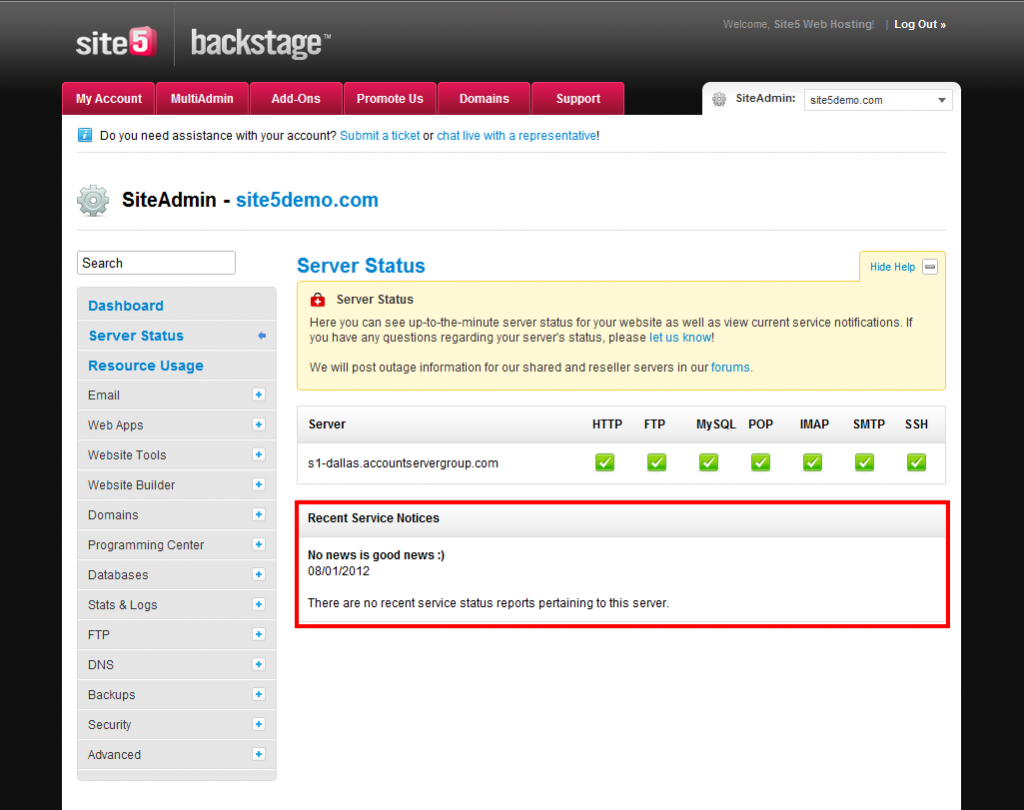Open the Support tab
1024x810 pixels.
coord(578,99)
